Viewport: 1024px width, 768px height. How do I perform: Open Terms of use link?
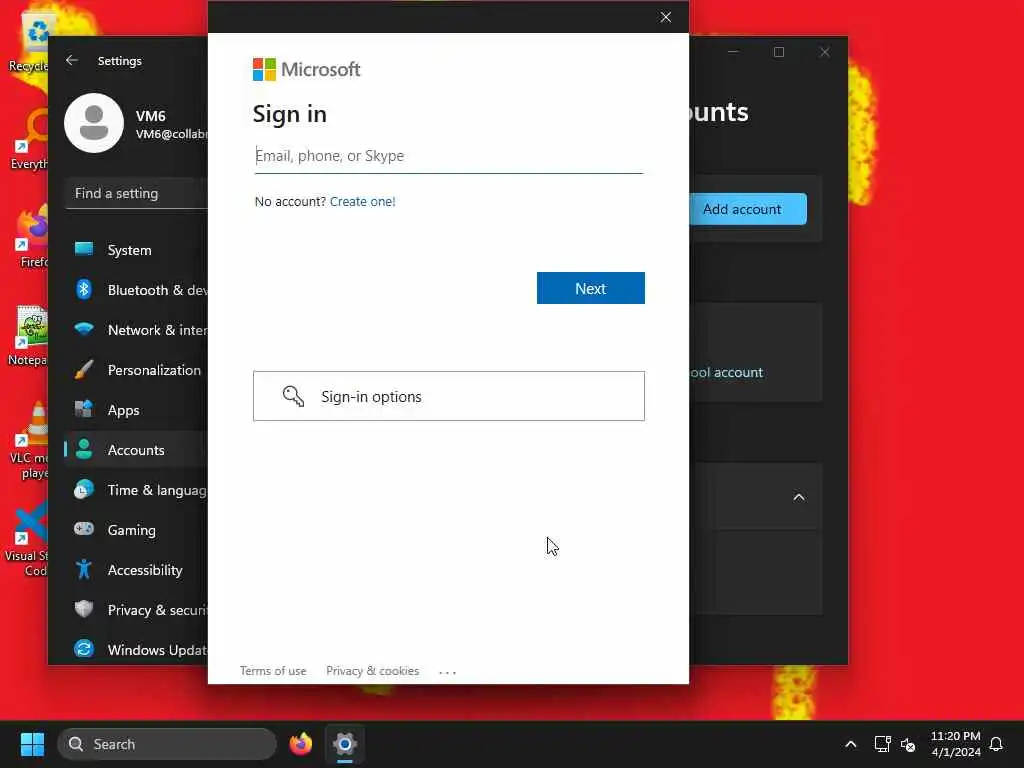click(x=273, y=671)
